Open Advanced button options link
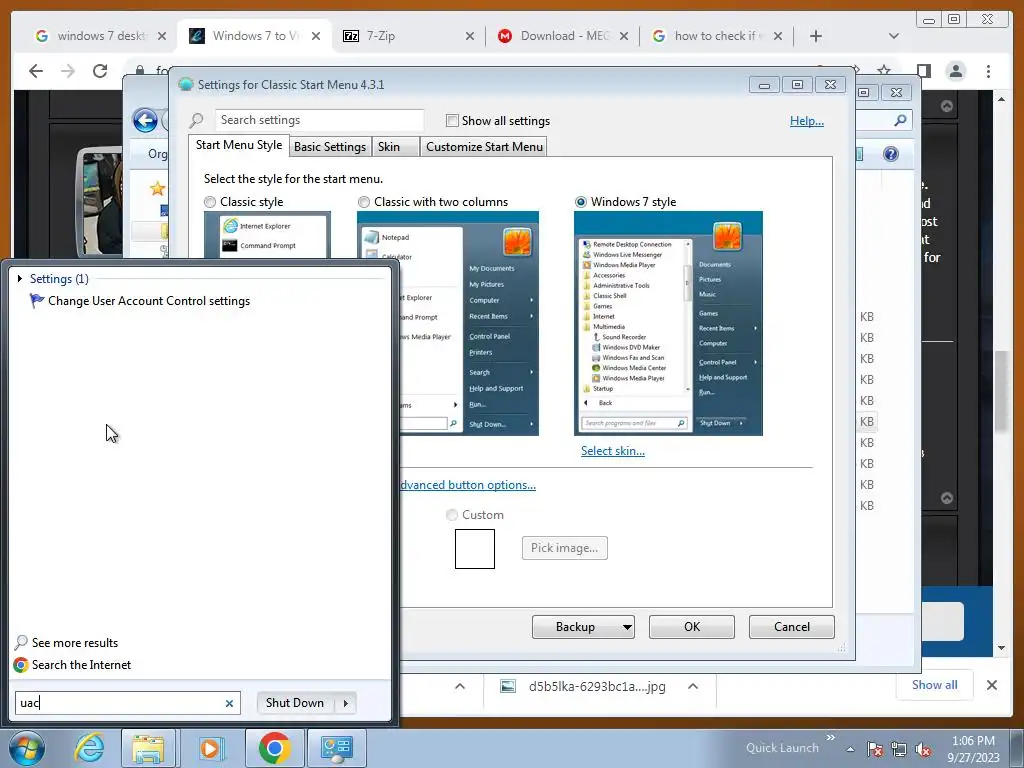1024x768 pixels. pyautogui.click(x=468, y=485)
